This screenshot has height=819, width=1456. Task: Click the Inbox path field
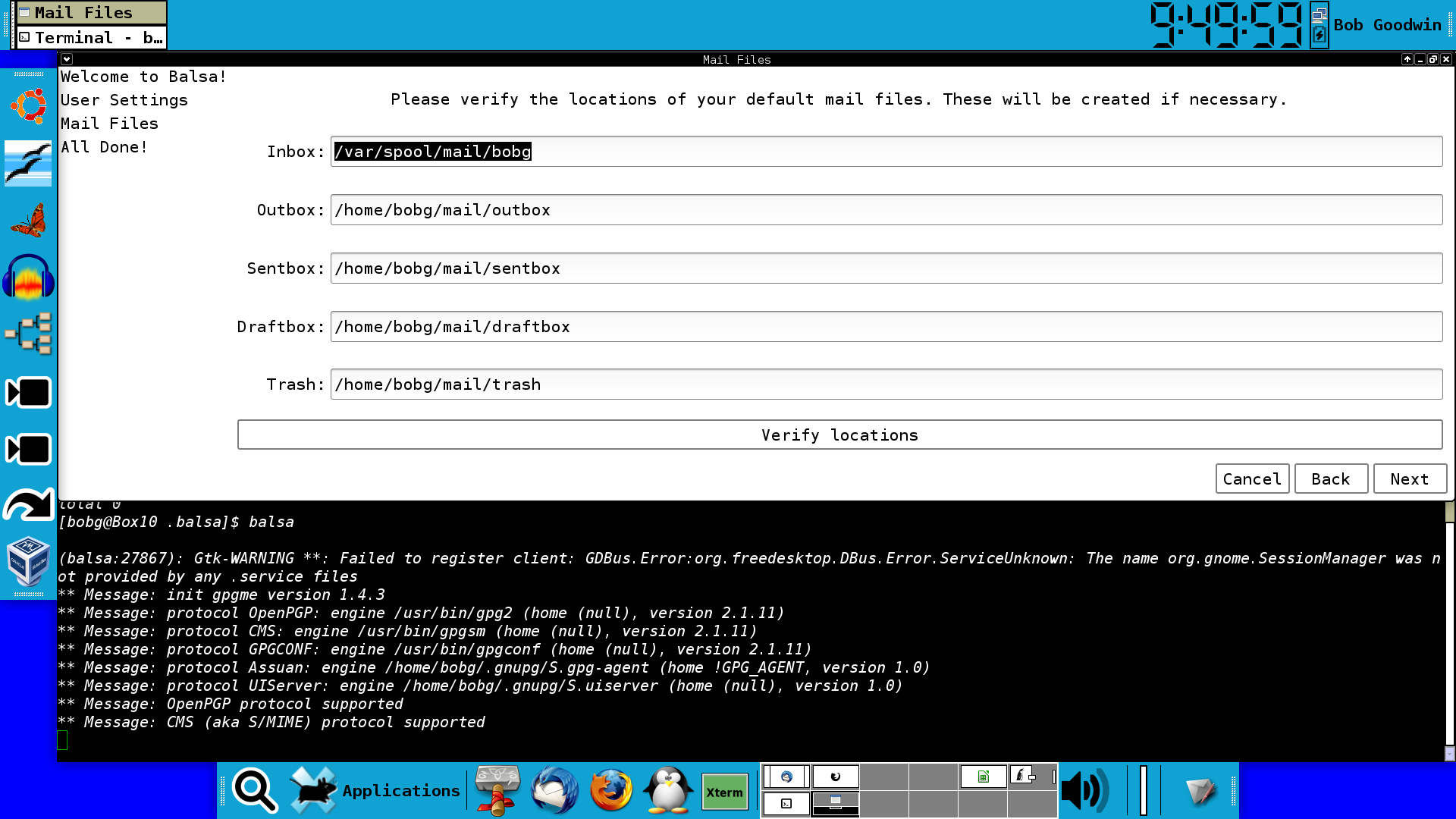[x=886, y=151]
